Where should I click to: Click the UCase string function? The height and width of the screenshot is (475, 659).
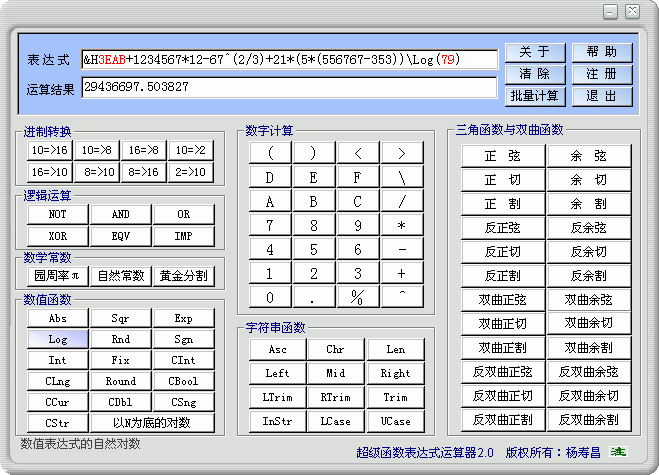click(x=395, y=421)
